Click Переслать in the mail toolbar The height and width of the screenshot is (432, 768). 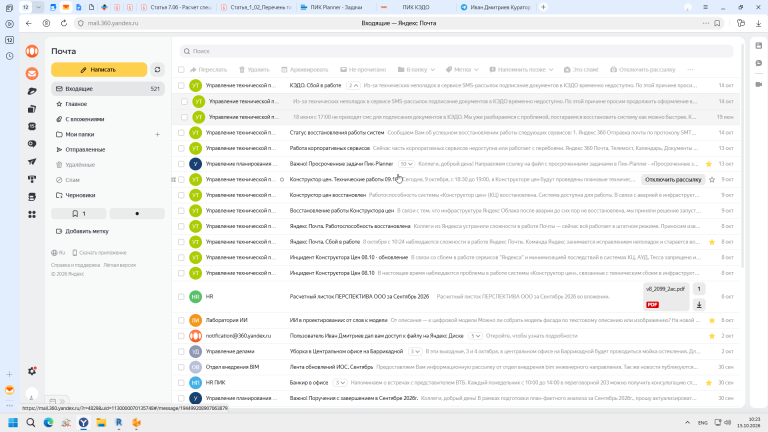[209, 70]
